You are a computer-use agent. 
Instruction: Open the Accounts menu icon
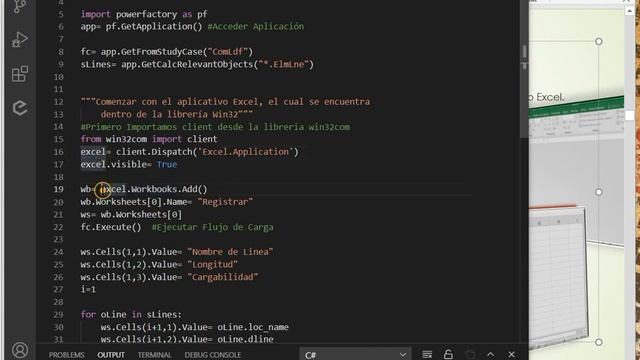[x=20, y=350]
